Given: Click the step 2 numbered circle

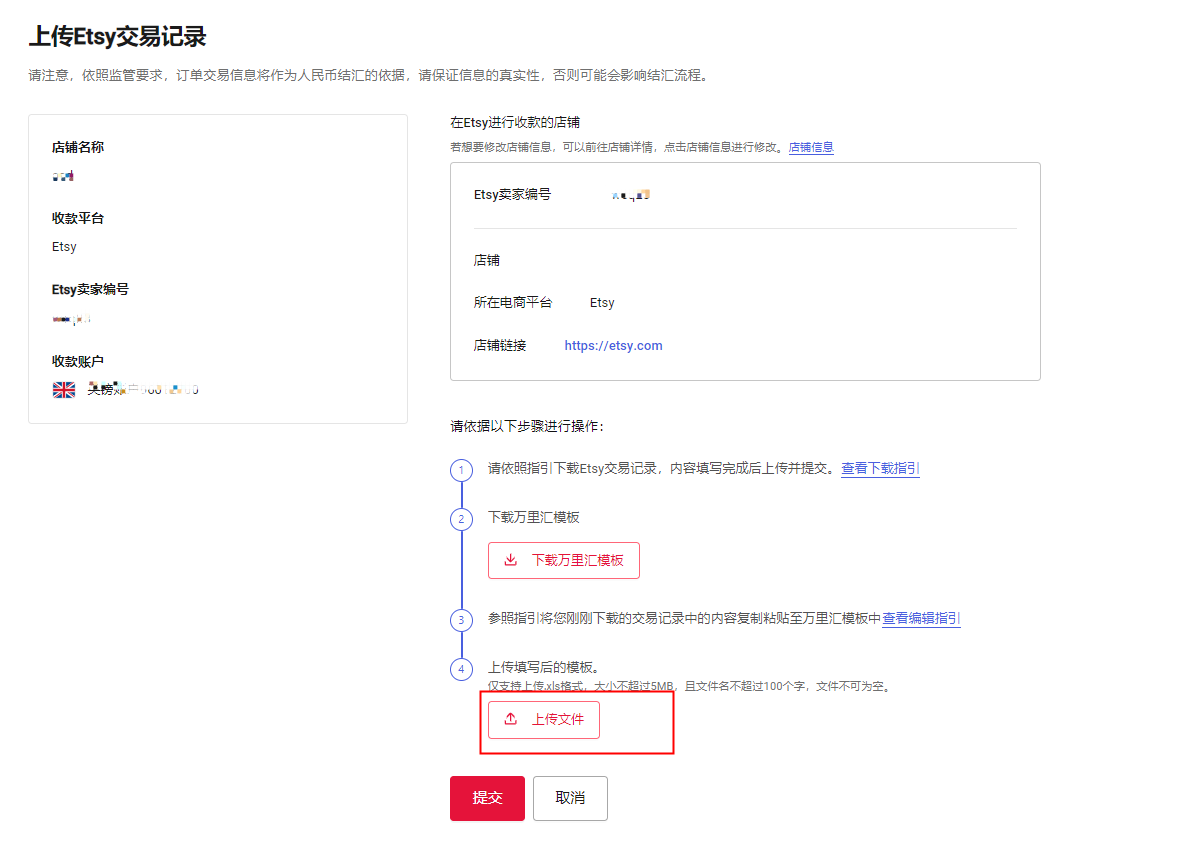Looking at the screenshot, I should [x=461, y=520].
